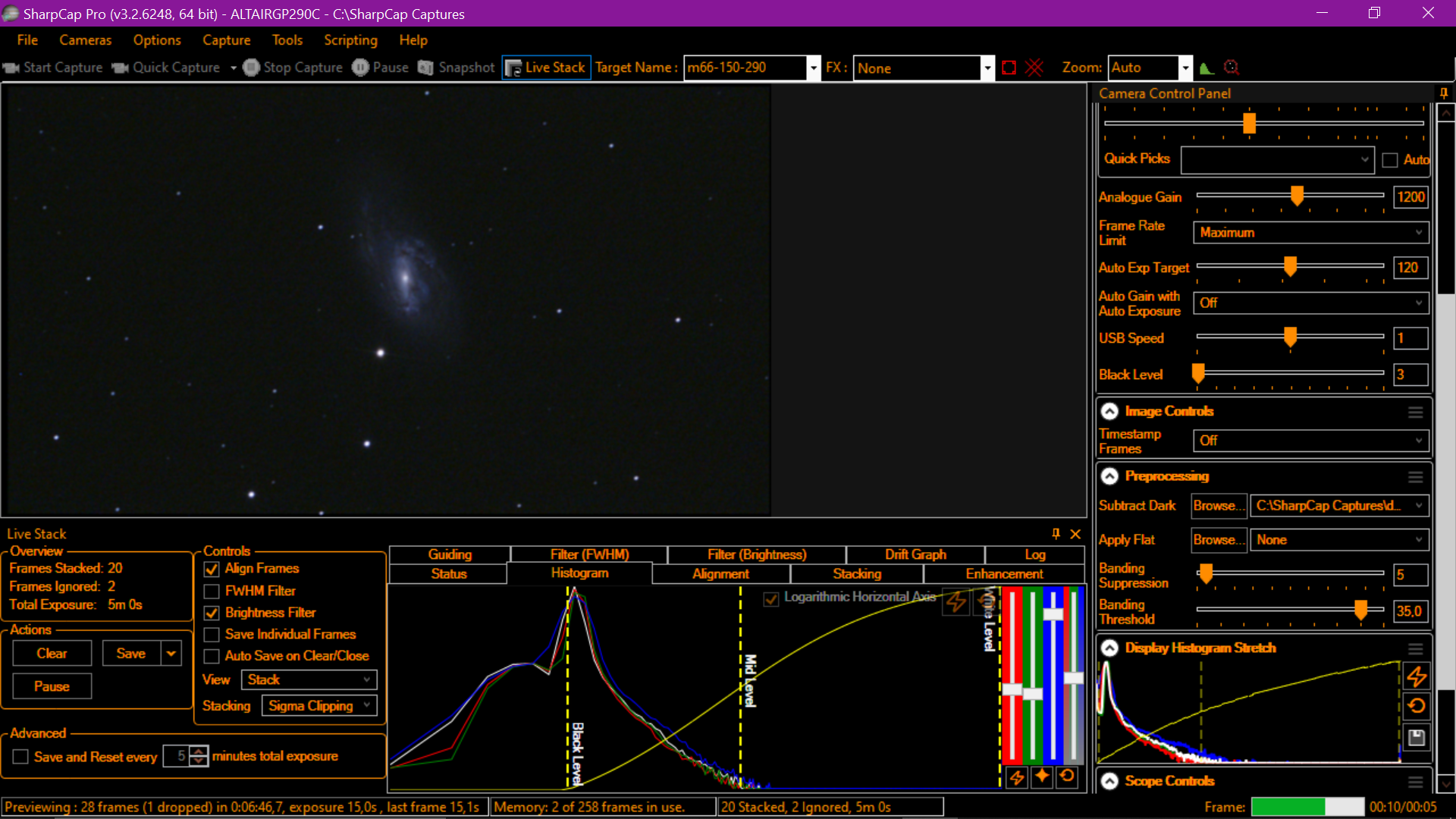Auto-stretch Display Histogram with lightning icon
The image size is (1456, 819).
click(x=1417, y=676)
